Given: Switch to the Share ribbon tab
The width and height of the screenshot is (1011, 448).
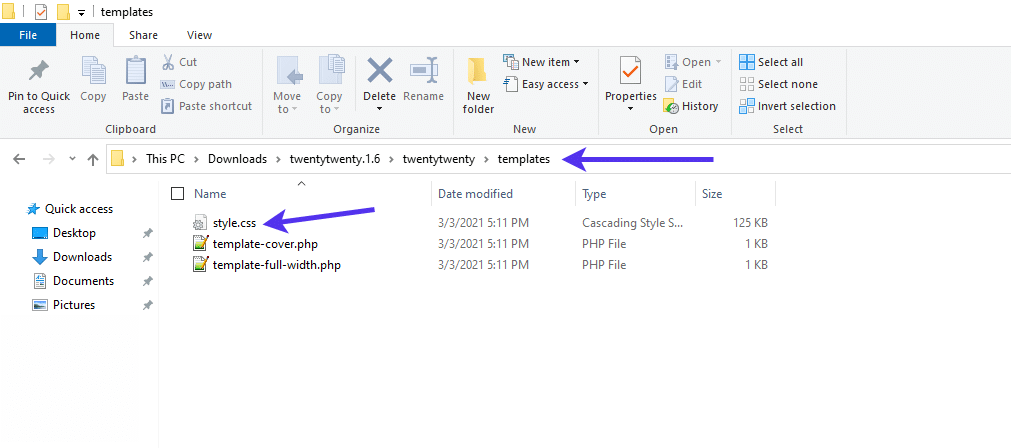Looking at the screenshot, I should click(143, 35).
